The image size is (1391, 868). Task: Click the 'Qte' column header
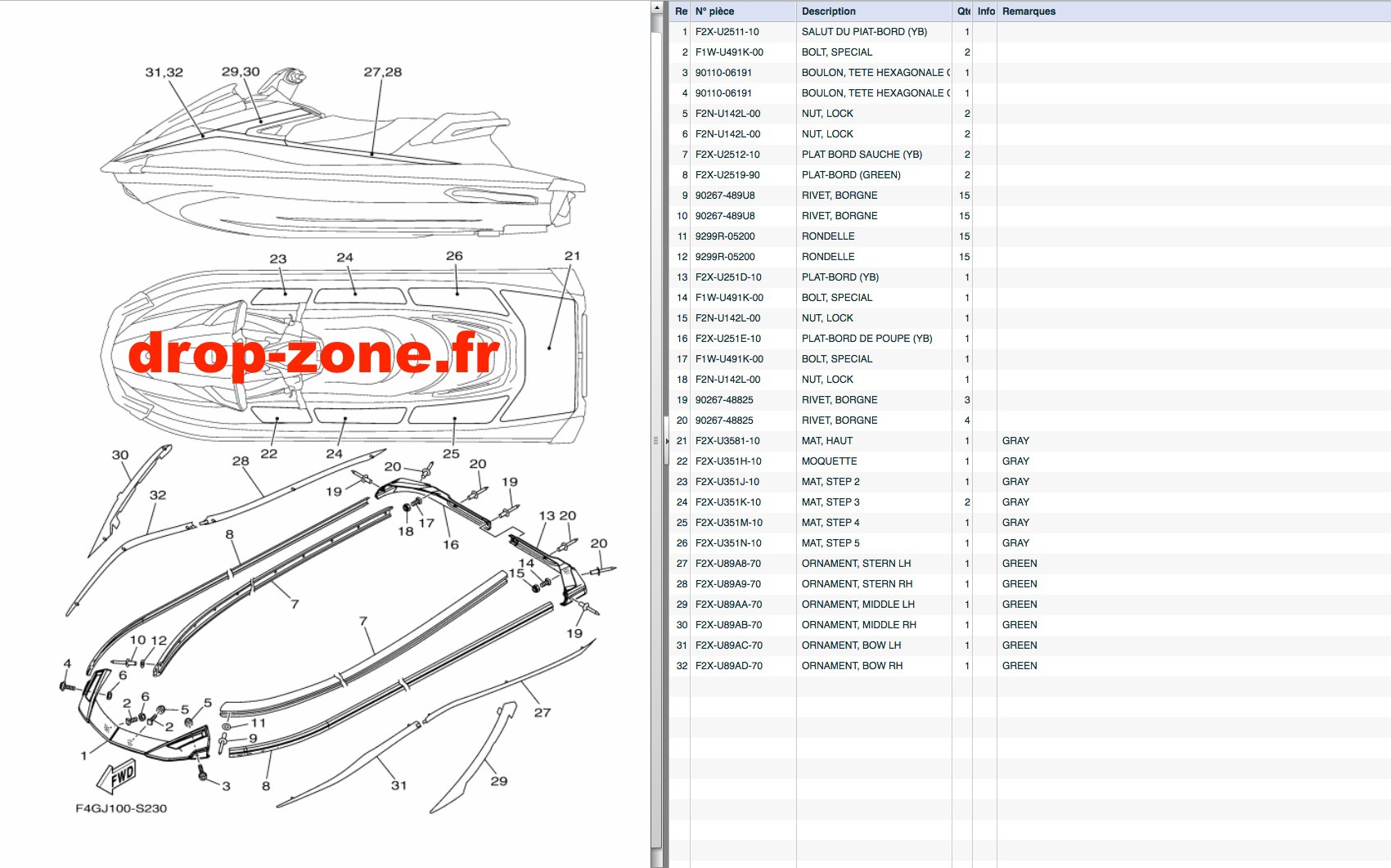[x=962, y=11]
